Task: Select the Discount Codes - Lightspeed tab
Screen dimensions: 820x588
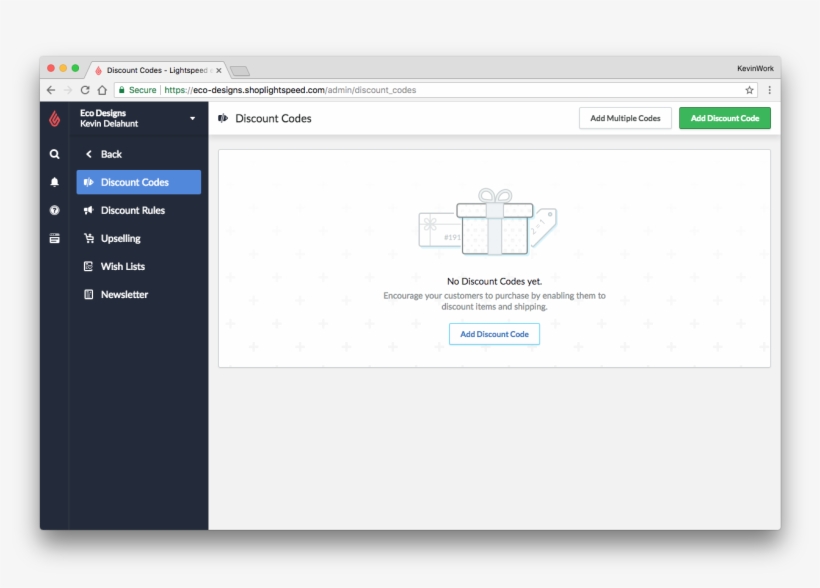Action: coord(157,70)
